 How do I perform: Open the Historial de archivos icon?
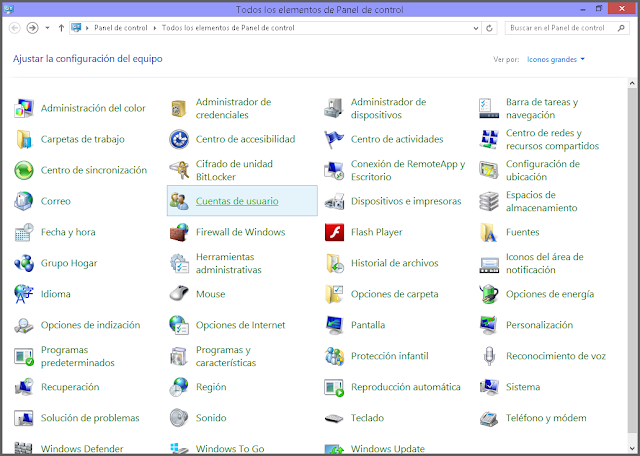pos(334,263)
